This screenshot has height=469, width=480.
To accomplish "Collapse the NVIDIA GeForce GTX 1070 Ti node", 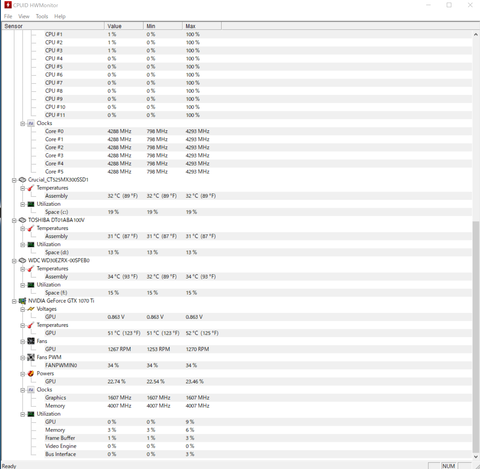I will [14, 301].
